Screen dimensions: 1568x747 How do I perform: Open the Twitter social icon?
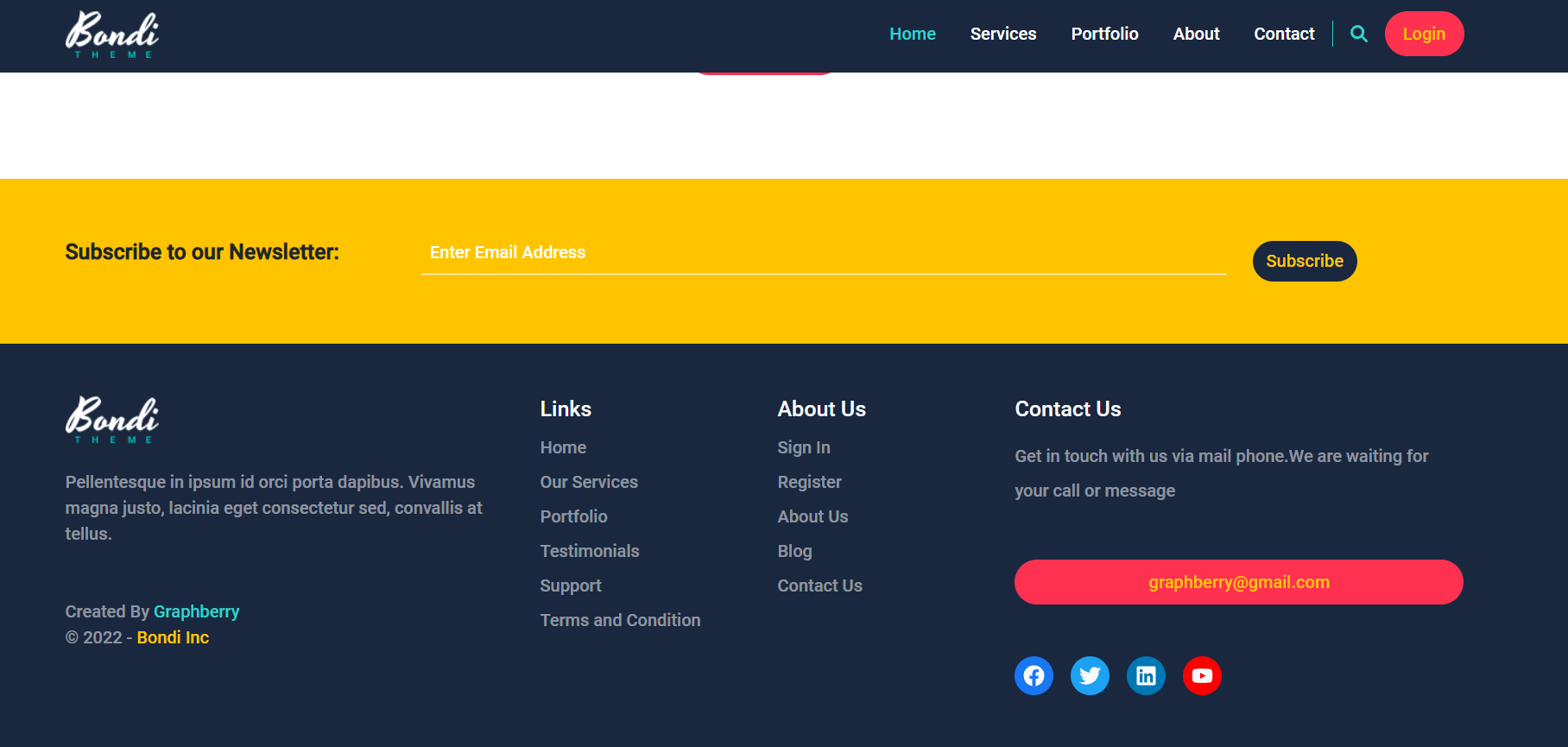click(x=1090, y=675)
